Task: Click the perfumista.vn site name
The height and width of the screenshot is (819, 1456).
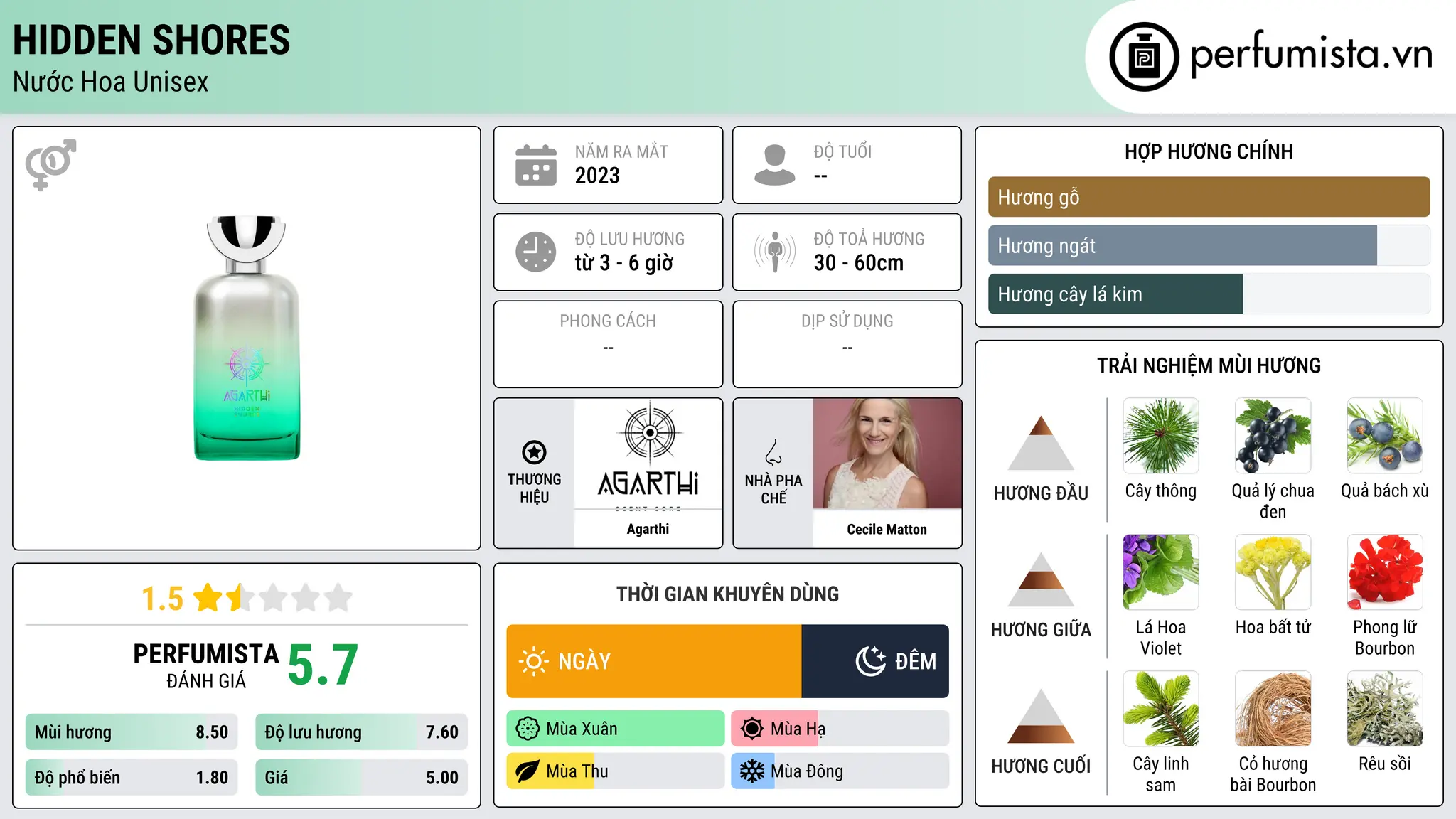Action: (1312, 54)
